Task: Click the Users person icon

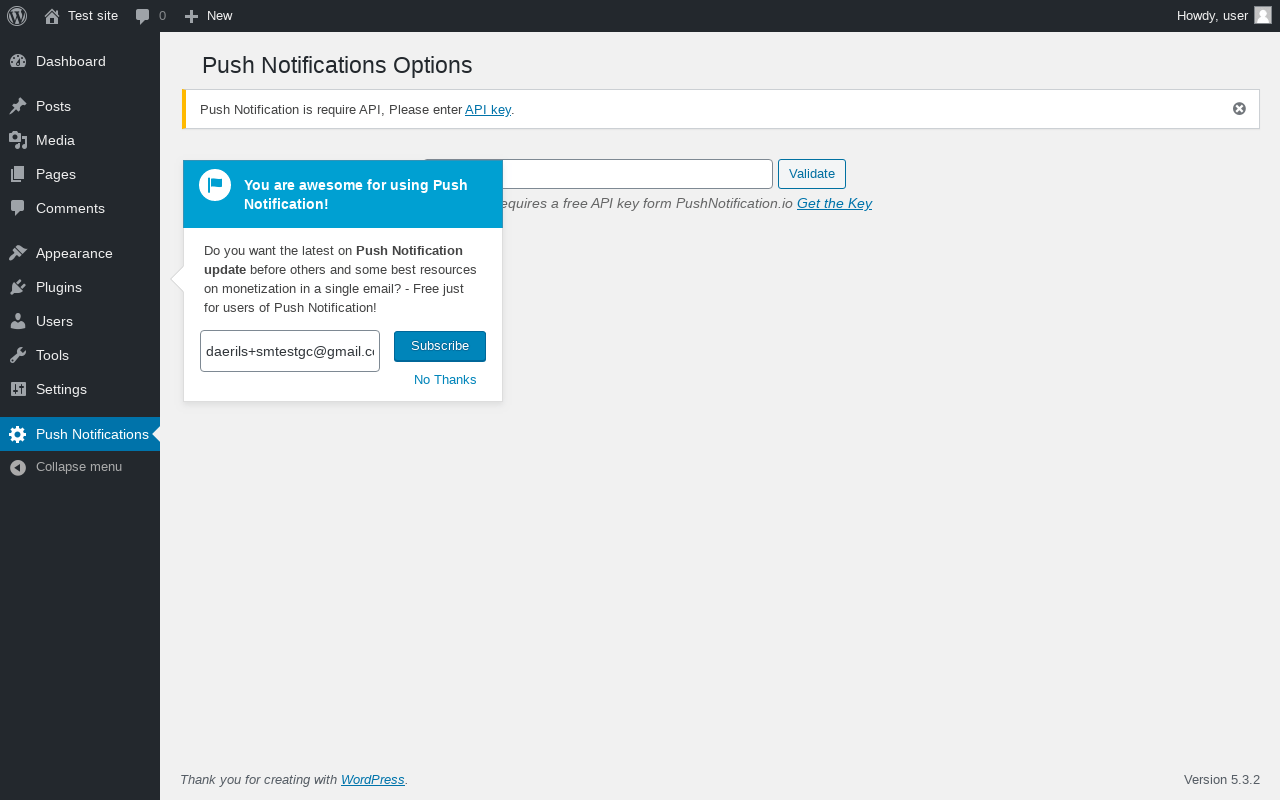Action: pos(18,321)
